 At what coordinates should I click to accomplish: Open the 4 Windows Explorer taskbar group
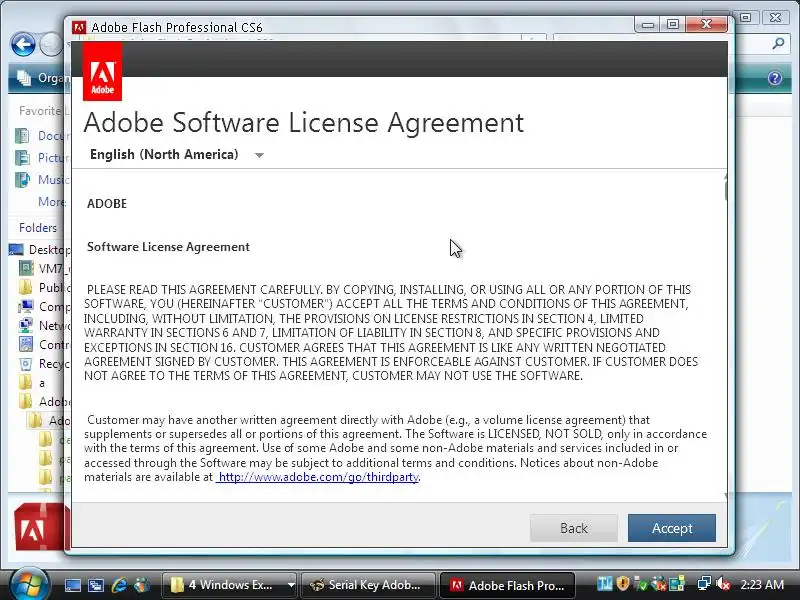(224, 585)
